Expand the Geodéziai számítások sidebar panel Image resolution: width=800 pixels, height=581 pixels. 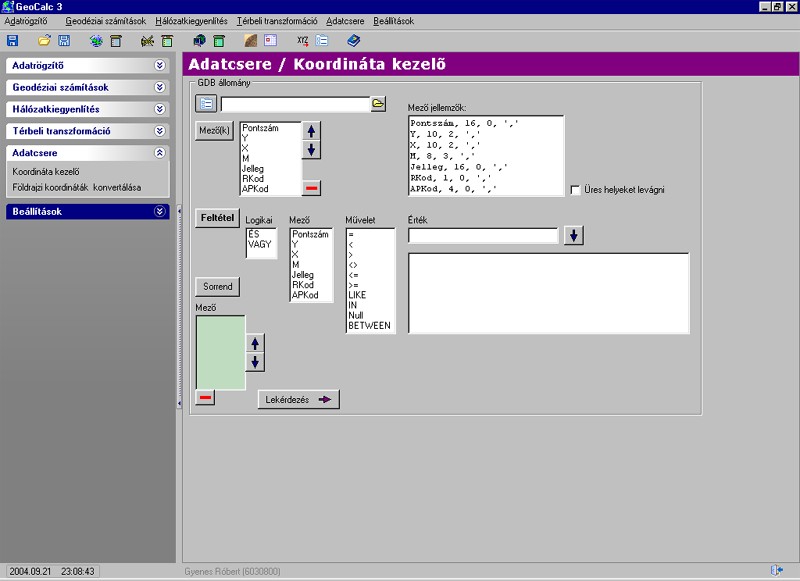pyautogui.click(x=160, y=87)
